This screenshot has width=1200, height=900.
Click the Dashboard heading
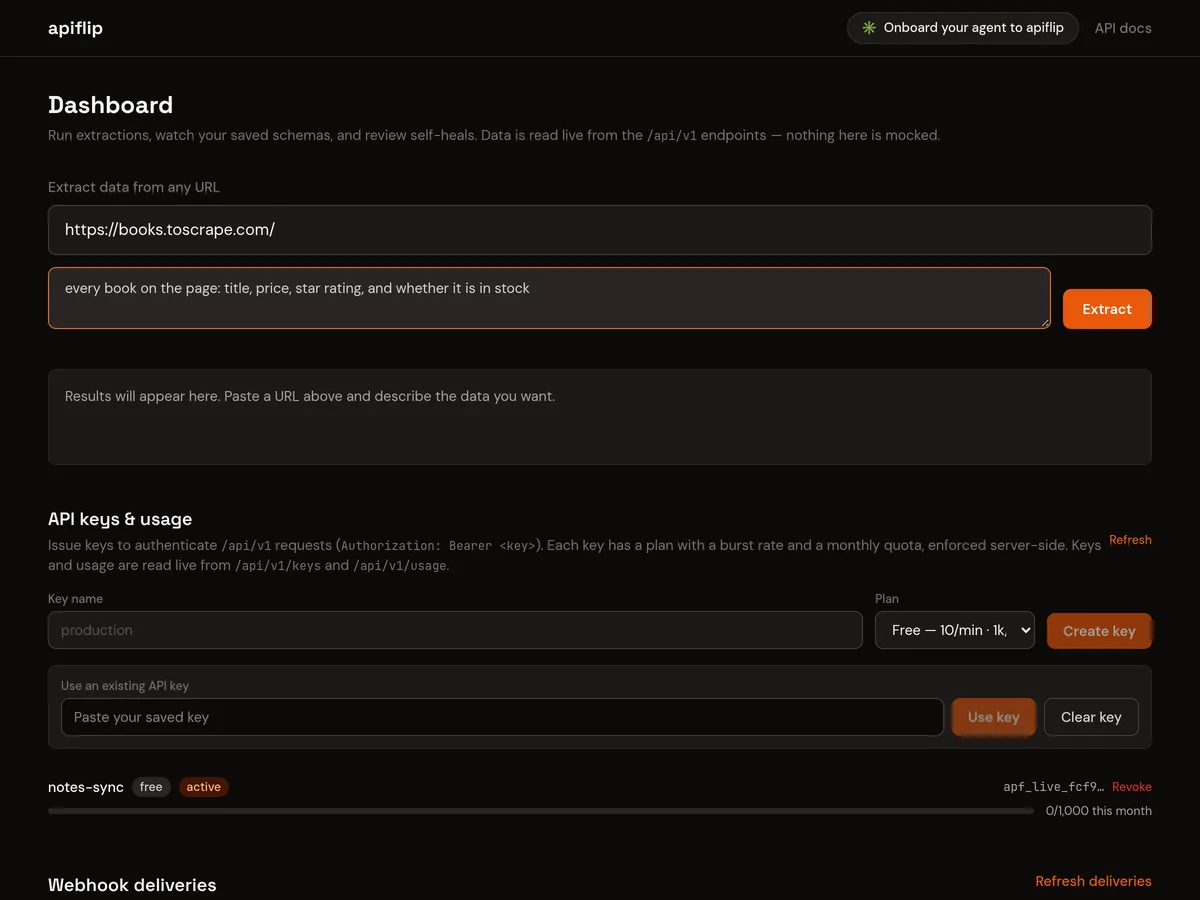110,105
